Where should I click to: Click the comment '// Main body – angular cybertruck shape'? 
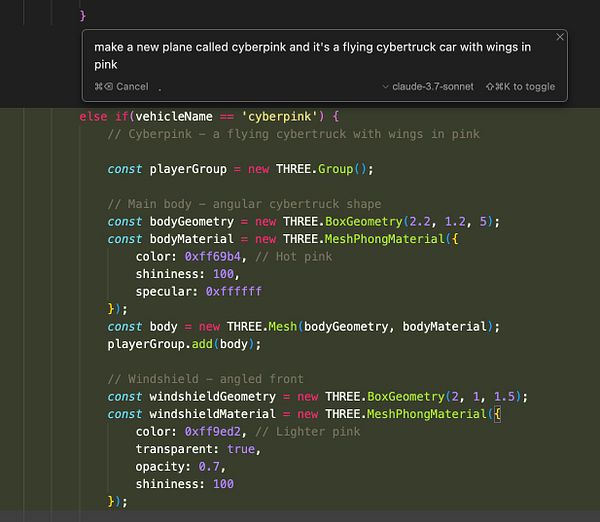tap(244, 204)
